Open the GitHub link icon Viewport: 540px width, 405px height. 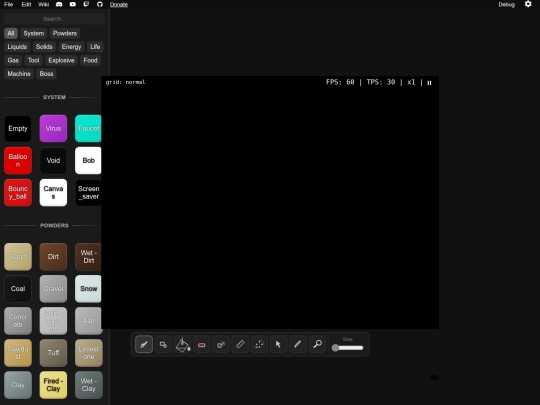[100, 4]
